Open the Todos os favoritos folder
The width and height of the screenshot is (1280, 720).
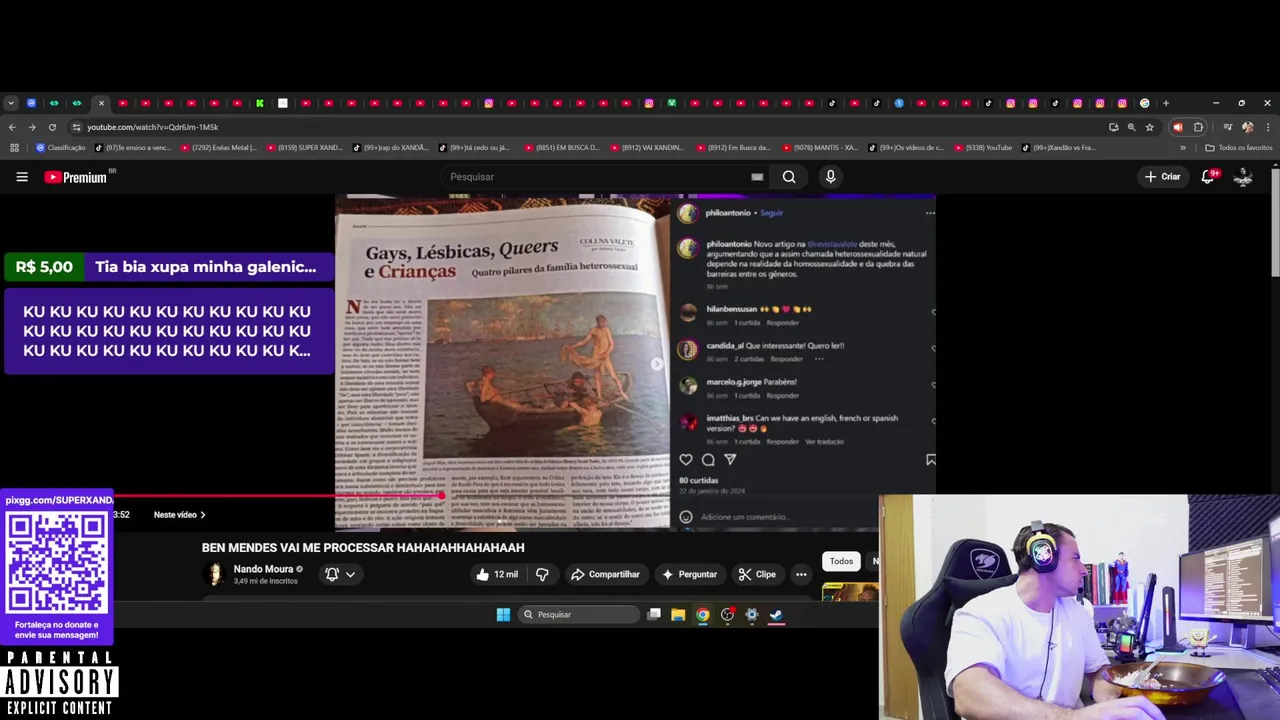(x=1239, y=148)
